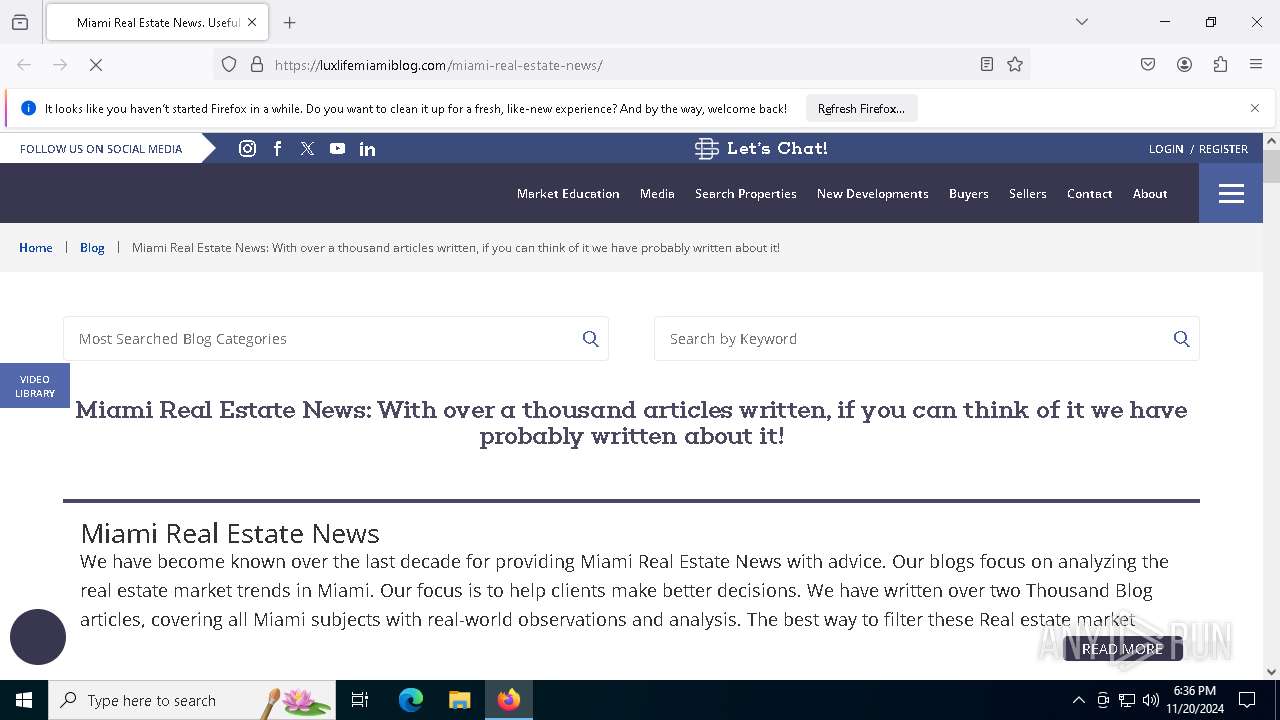Open the volume control in system tray
1280x720 pixels.
1151,700
